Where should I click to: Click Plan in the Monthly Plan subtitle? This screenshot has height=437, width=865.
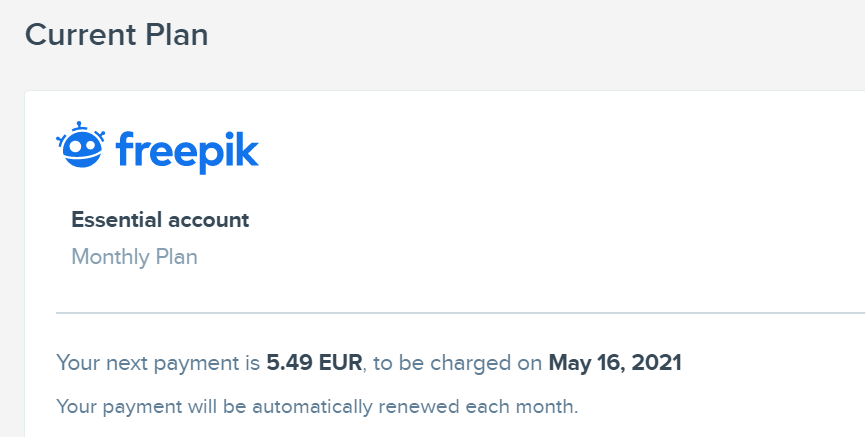tap(176, 257)
